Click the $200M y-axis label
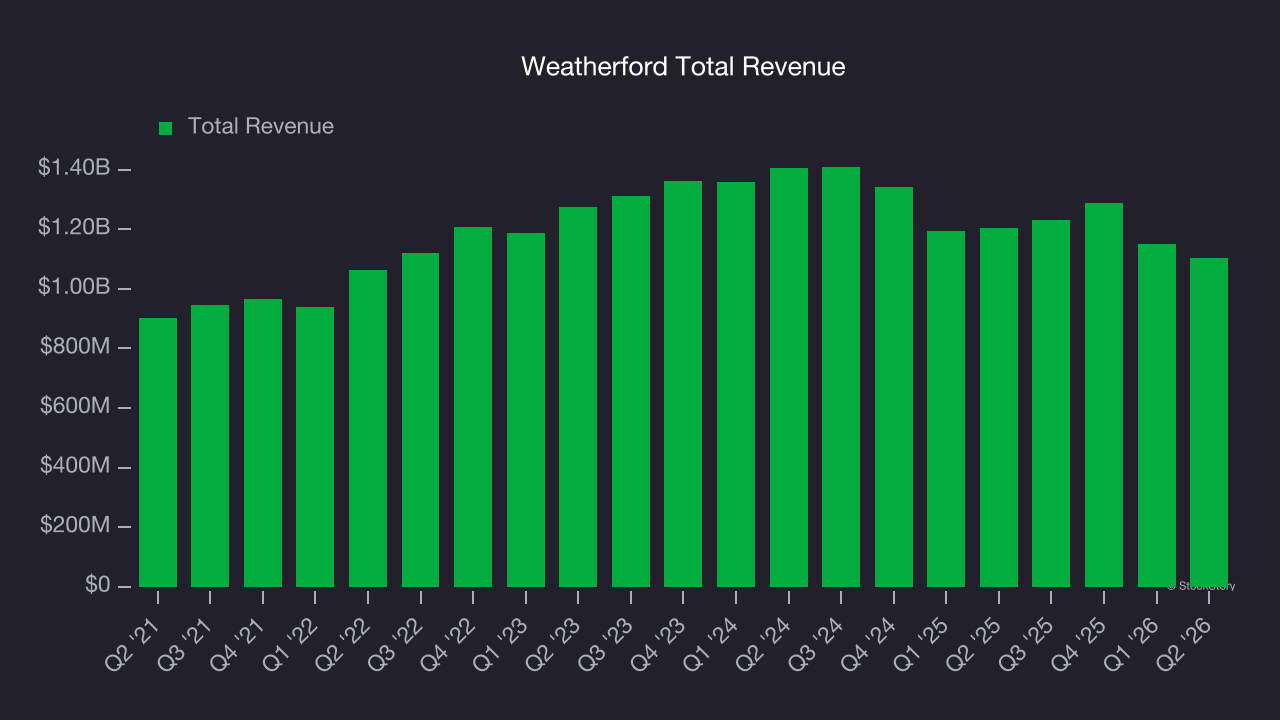This screenshot has width=1280, height=720. pos(75,525)
